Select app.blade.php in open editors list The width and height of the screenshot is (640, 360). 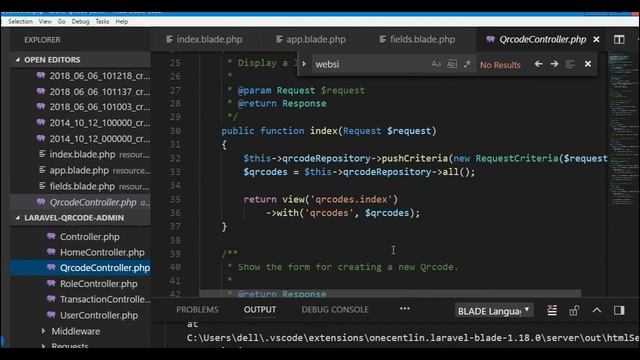coord(80,171)
